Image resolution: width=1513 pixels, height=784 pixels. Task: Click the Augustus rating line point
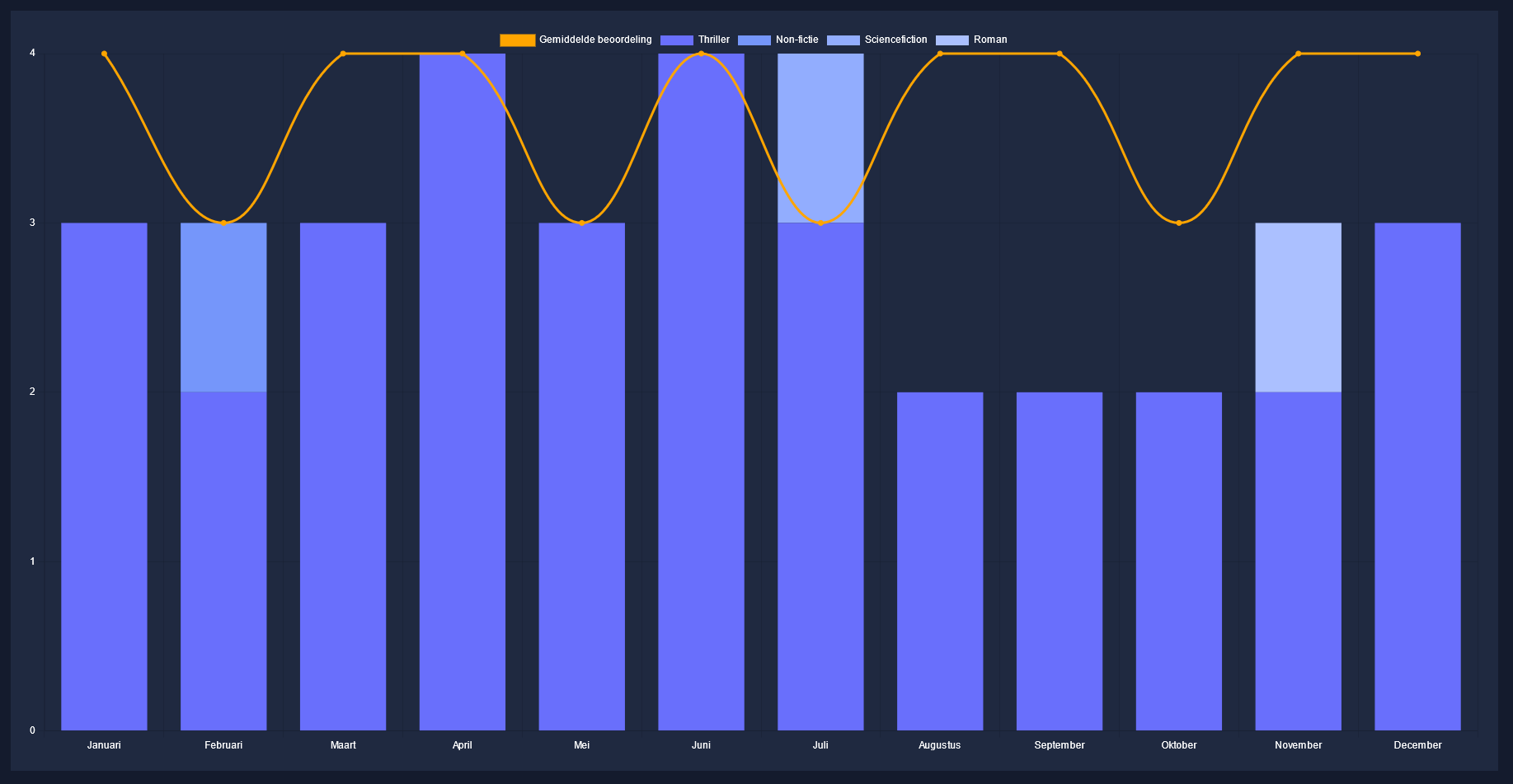point(940,54)
